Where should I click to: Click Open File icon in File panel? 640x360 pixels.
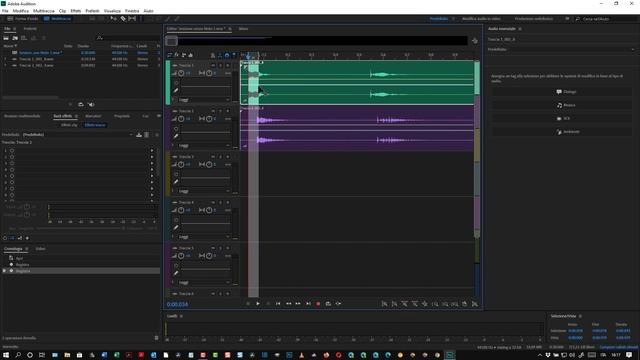[6, 38]
